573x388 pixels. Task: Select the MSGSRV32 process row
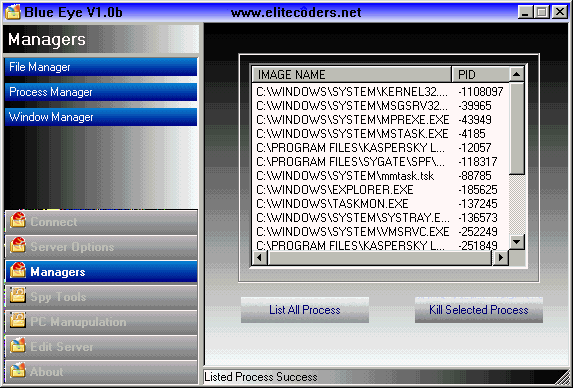coord(380,106)
